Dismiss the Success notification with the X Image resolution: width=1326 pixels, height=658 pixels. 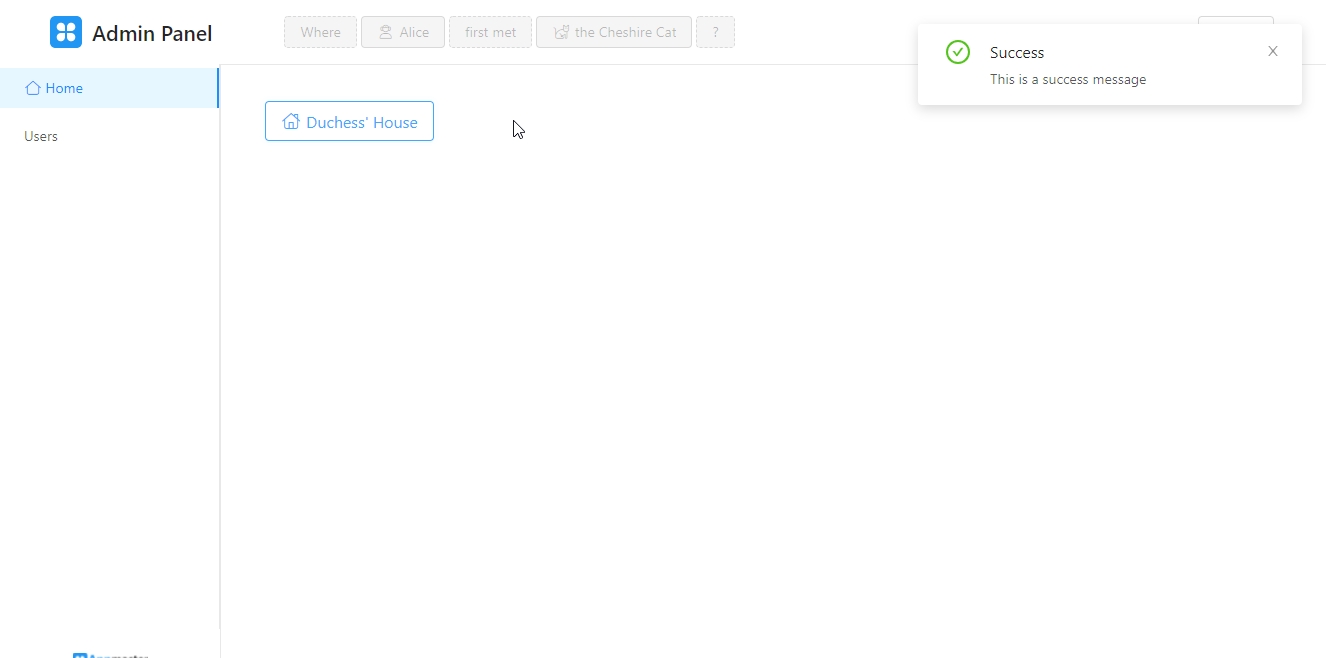click(1272, 51)
